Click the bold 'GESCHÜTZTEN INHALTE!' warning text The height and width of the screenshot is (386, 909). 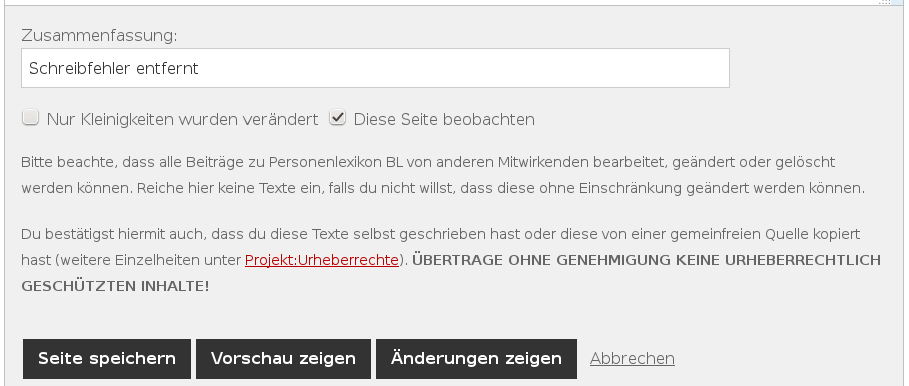pos(115,286)
